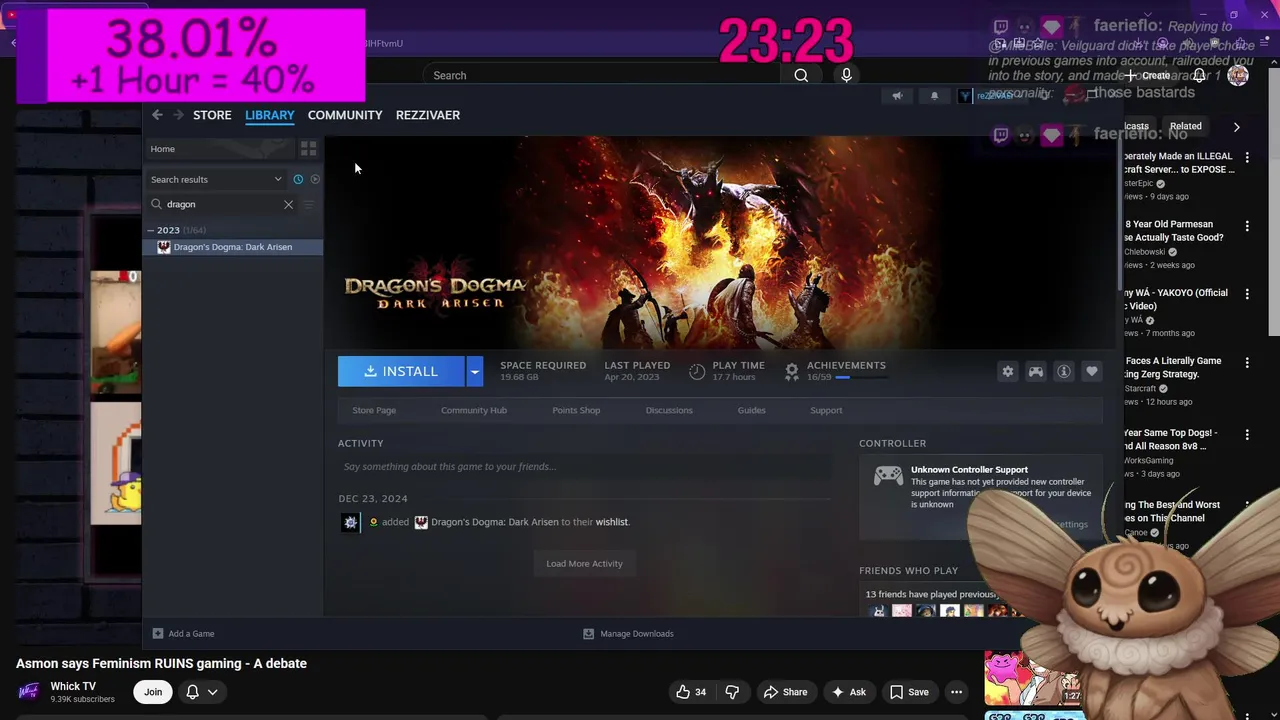
Task: Click the activity comment input field
Action: click(585, 467)
